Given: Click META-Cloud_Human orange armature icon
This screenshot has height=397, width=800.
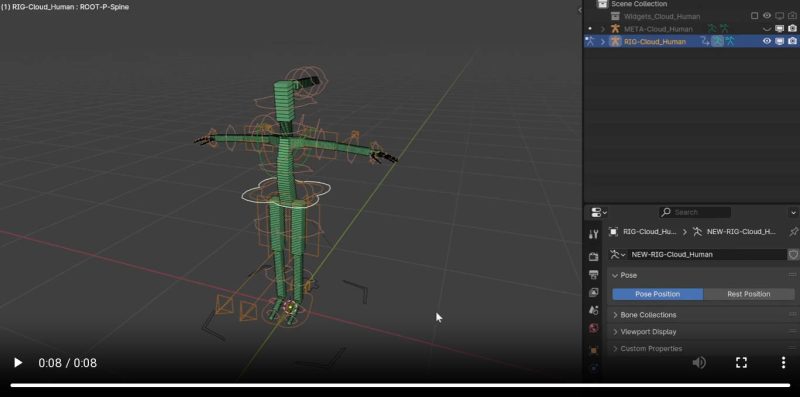Looking at the screenshot, I should tap(615, 29).
